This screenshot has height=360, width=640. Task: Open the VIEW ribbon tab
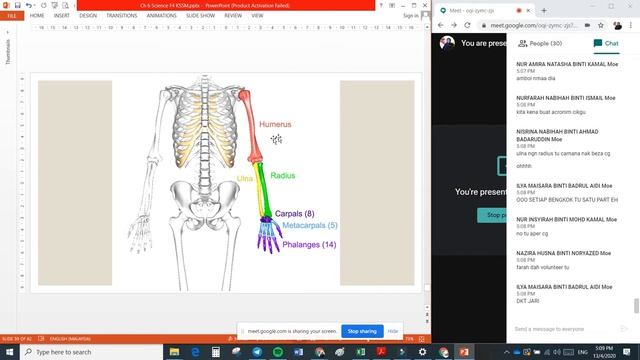257,16
